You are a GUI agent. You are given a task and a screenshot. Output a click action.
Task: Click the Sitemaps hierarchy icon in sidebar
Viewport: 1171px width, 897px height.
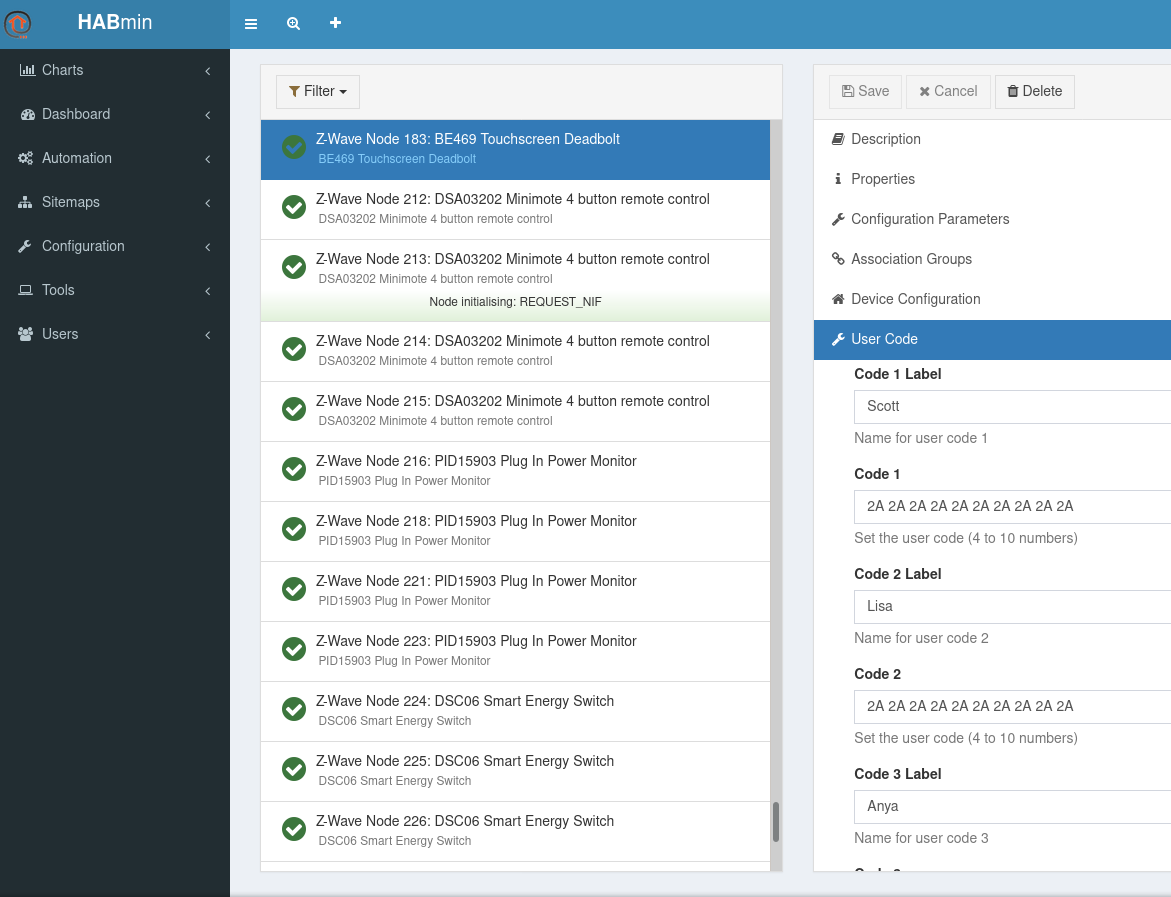(x=25, y=202)
